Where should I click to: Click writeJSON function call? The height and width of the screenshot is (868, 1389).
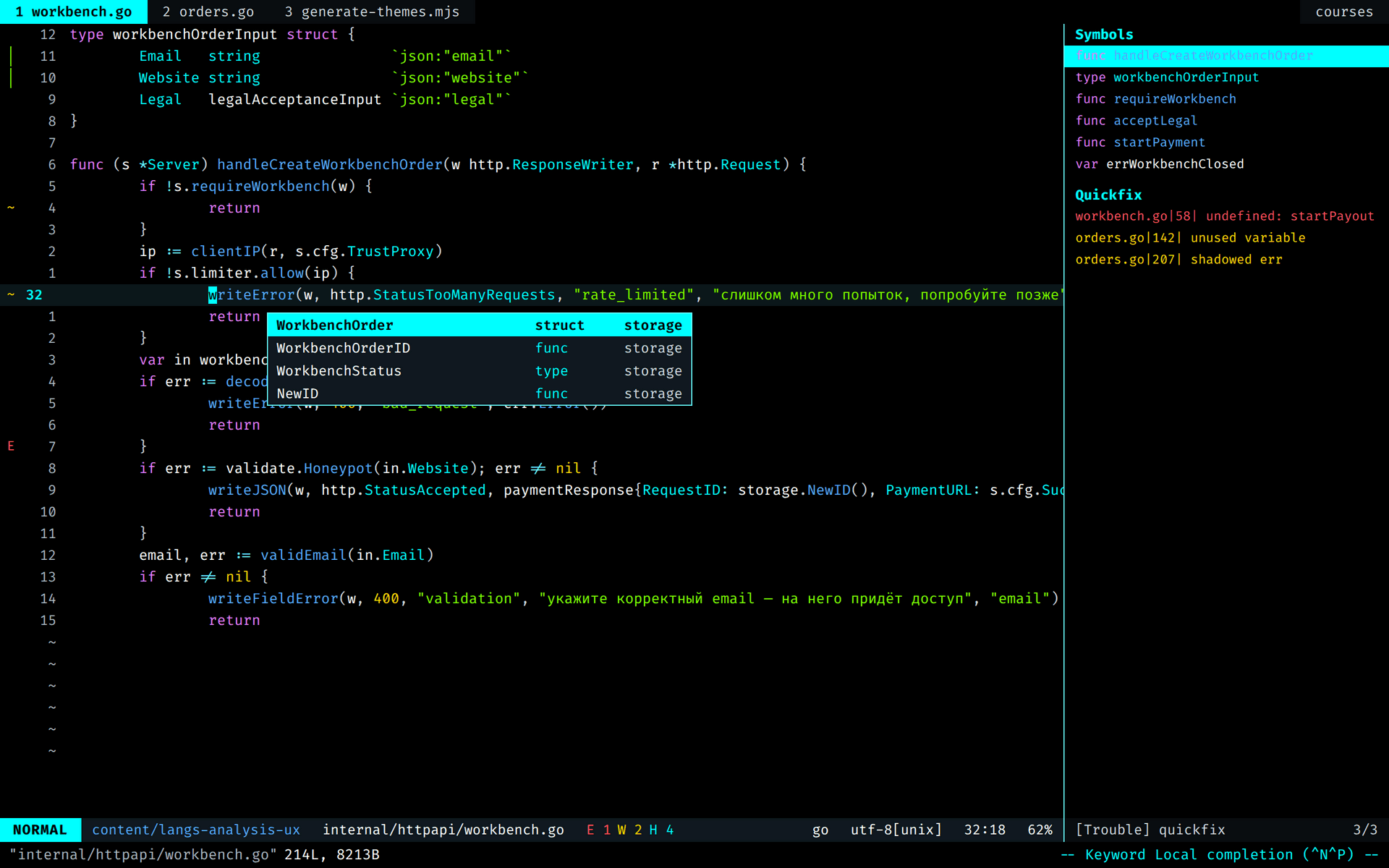[x=247, y=490]
